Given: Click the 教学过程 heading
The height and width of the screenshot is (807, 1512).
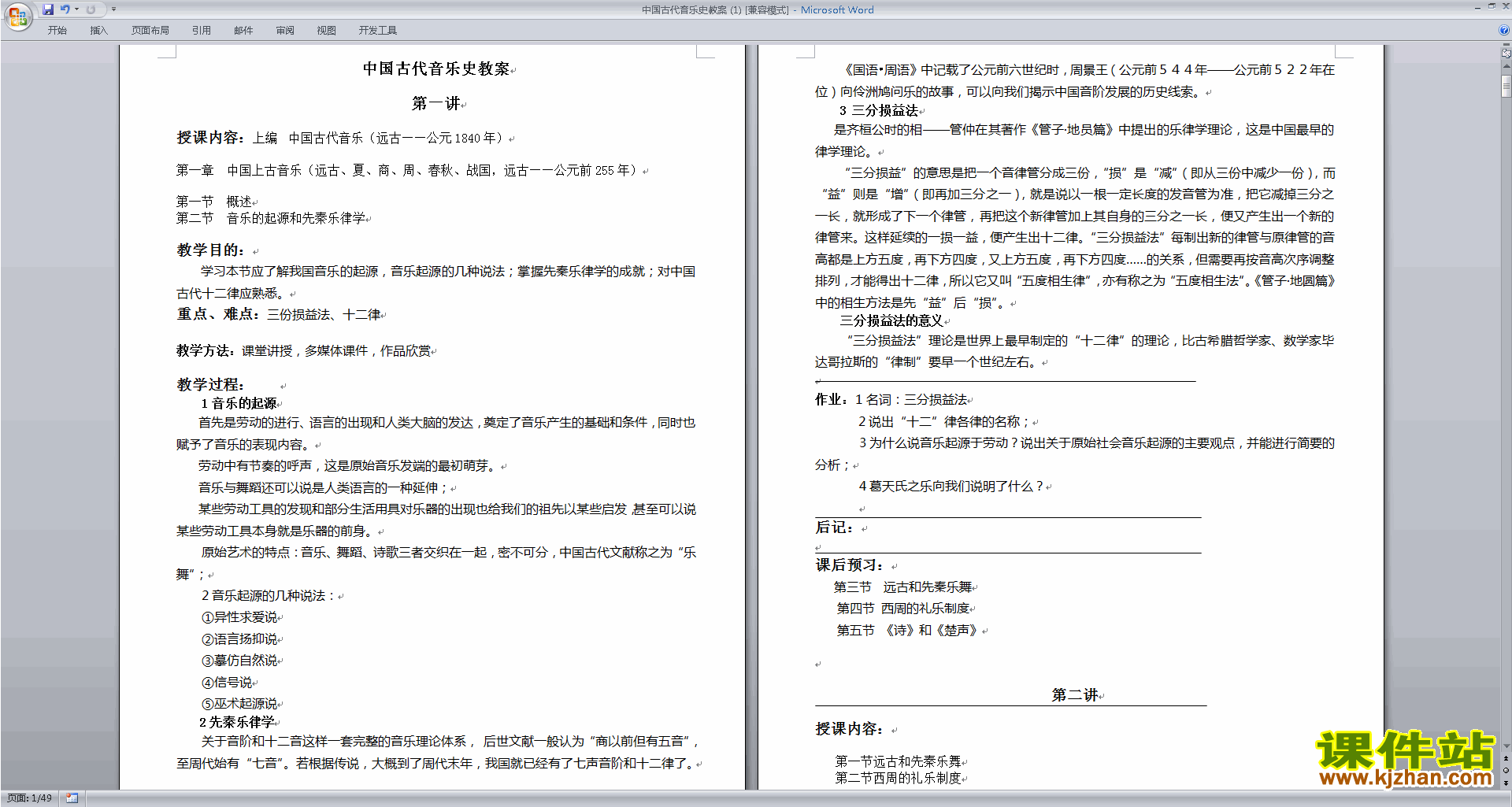Looking at the screenshot, I should (210, 385).
